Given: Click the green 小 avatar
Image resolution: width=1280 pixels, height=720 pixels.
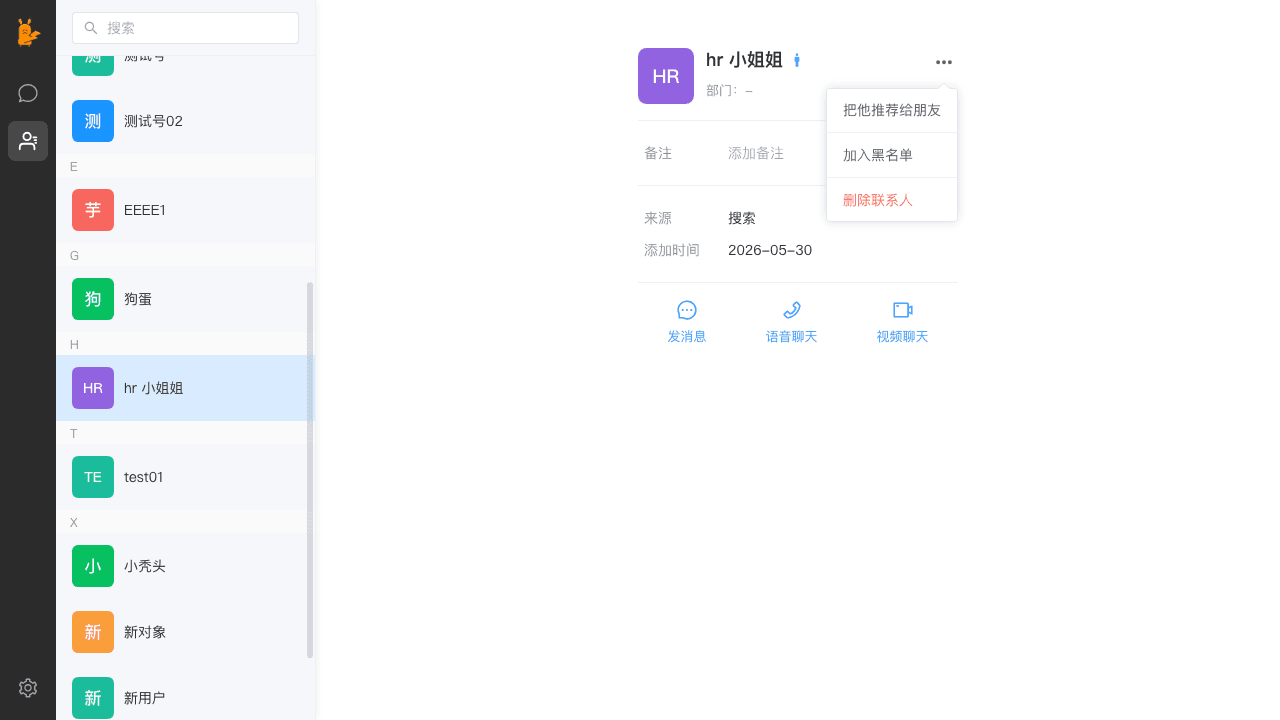Looking at the screenshot, I should point(93,566).
